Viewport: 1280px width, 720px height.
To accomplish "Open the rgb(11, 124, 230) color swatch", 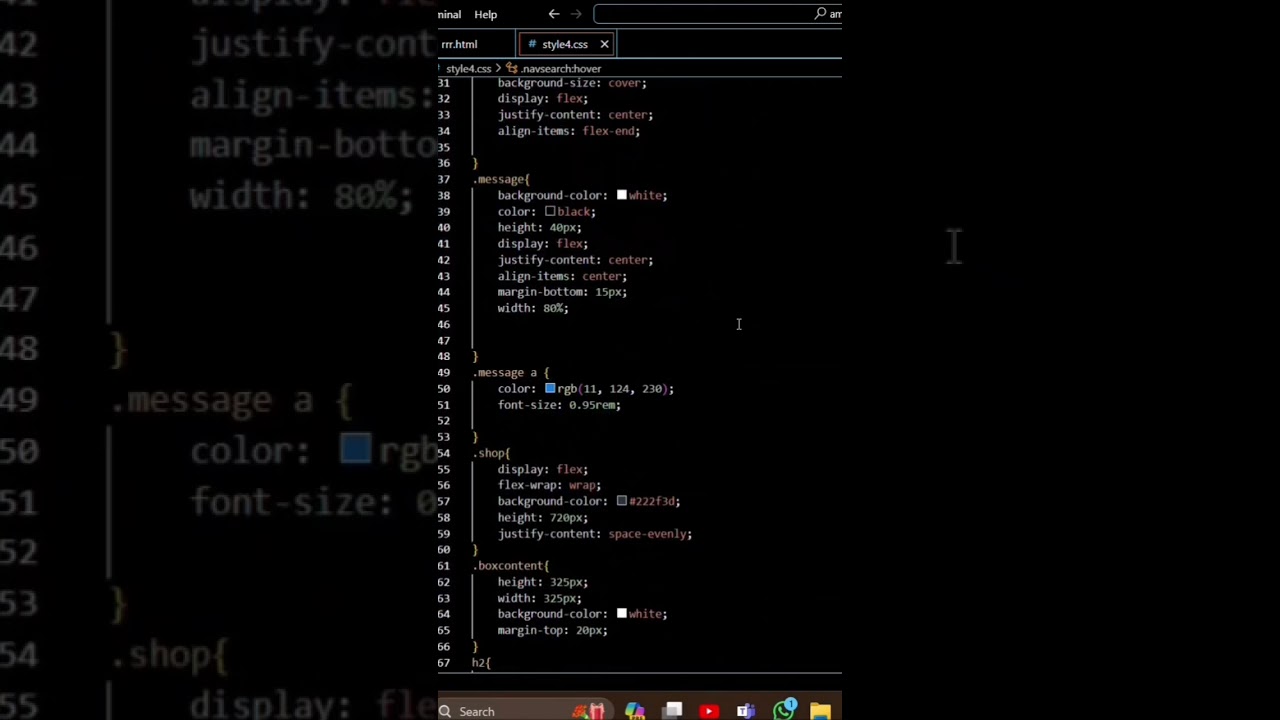I will [x=550, y=389].
